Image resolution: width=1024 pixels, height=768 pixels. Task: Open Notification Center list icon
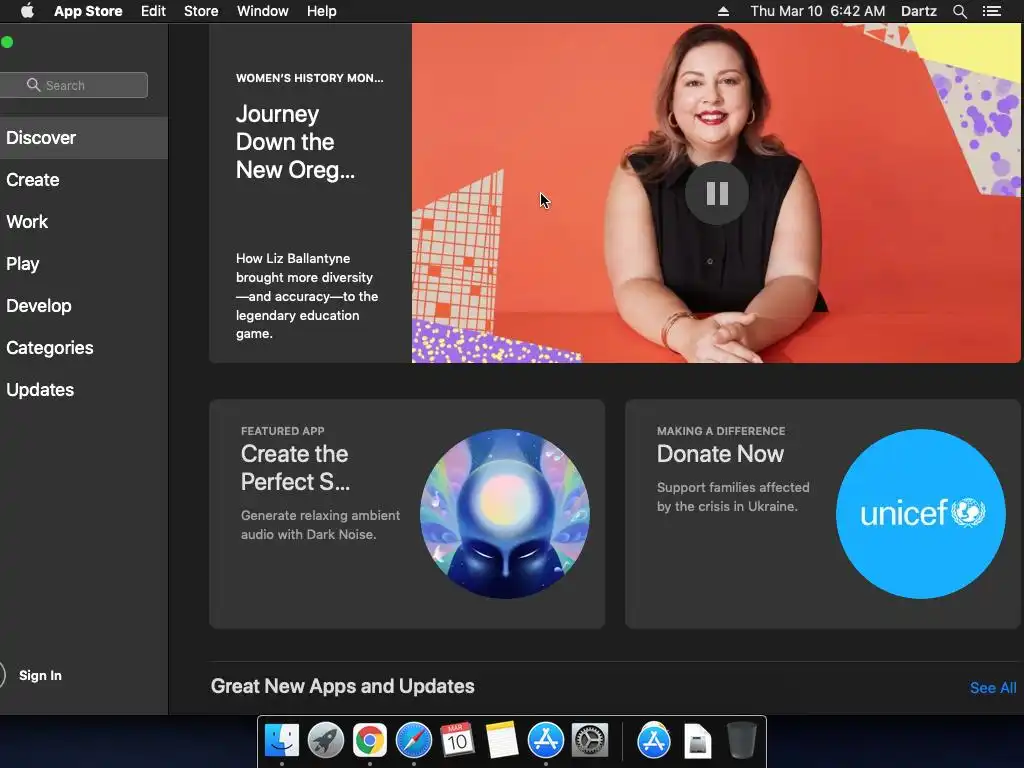point(991,11)
